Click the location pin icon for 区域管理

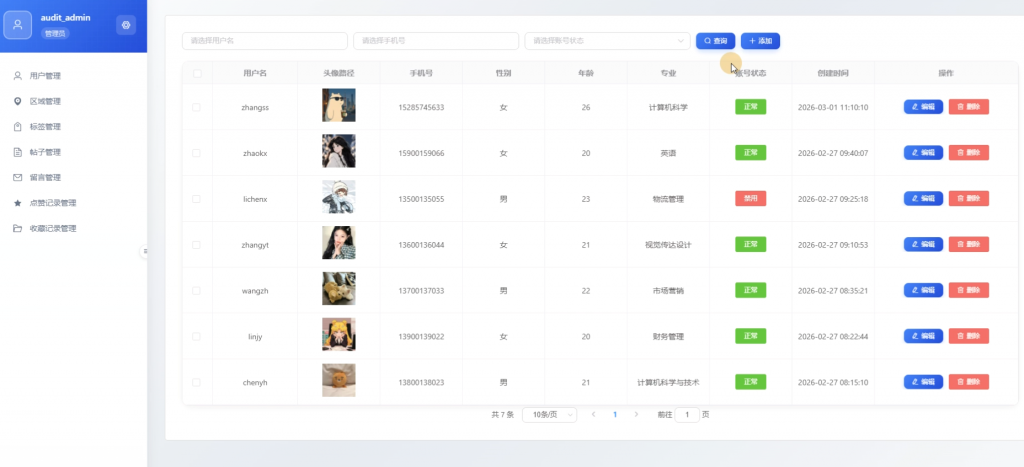tap(18, 101)
